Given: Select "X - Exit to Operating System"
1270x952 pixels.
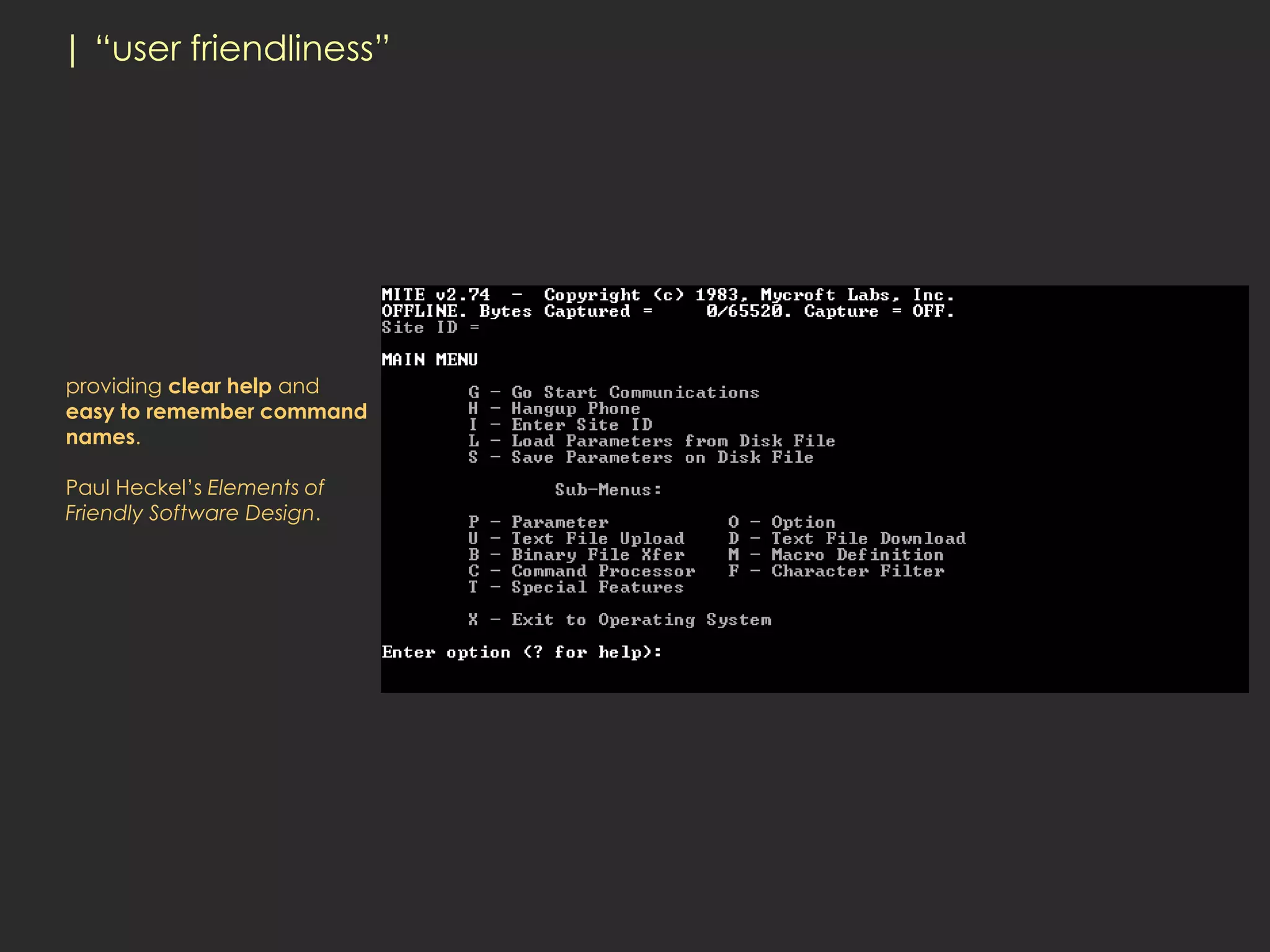Looking at the screenshot, I should pos(620,619).
